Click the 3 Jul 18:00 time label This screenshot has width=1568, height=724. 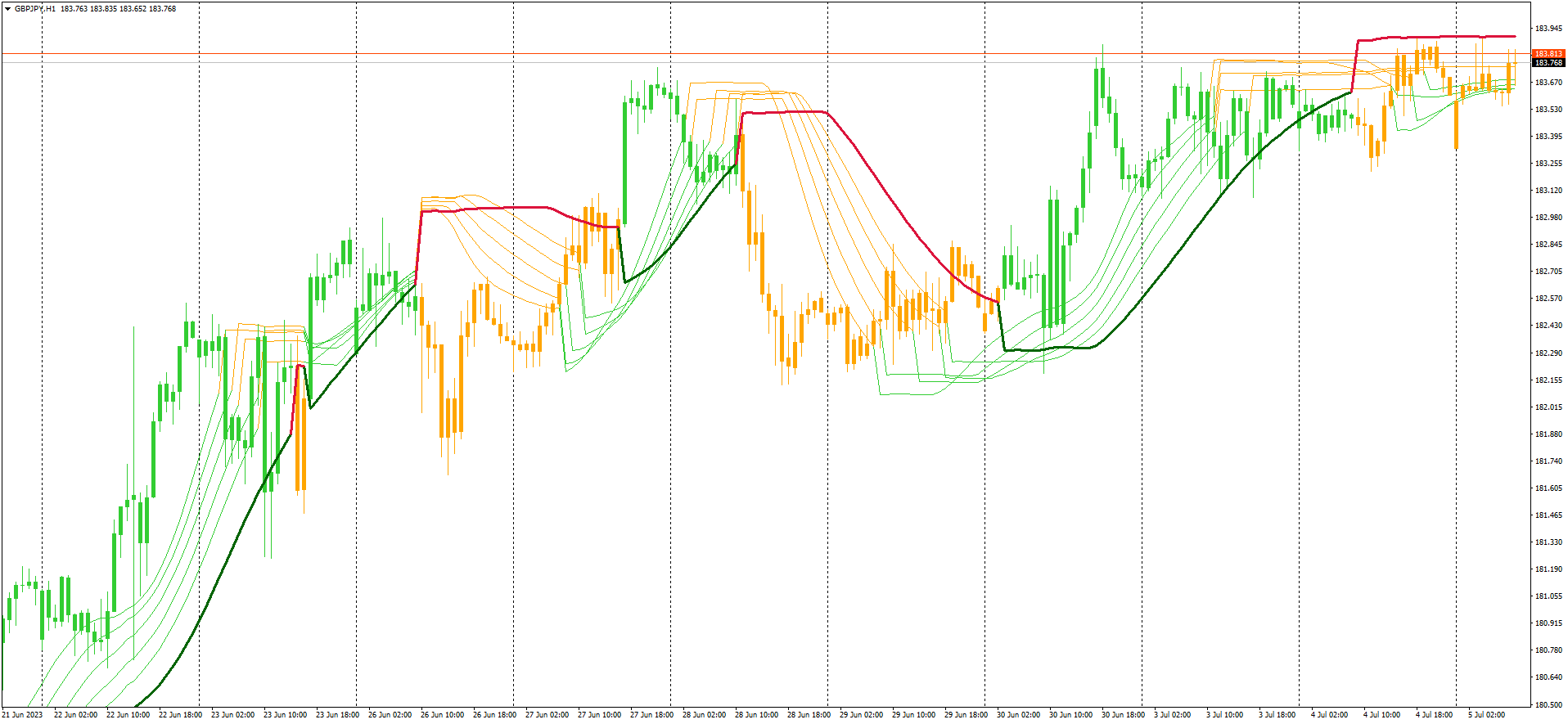1277,715
